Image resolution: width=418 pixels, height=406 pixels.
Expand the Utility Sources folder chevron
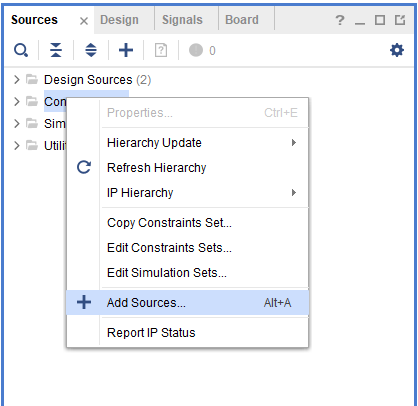click(17, 145)
